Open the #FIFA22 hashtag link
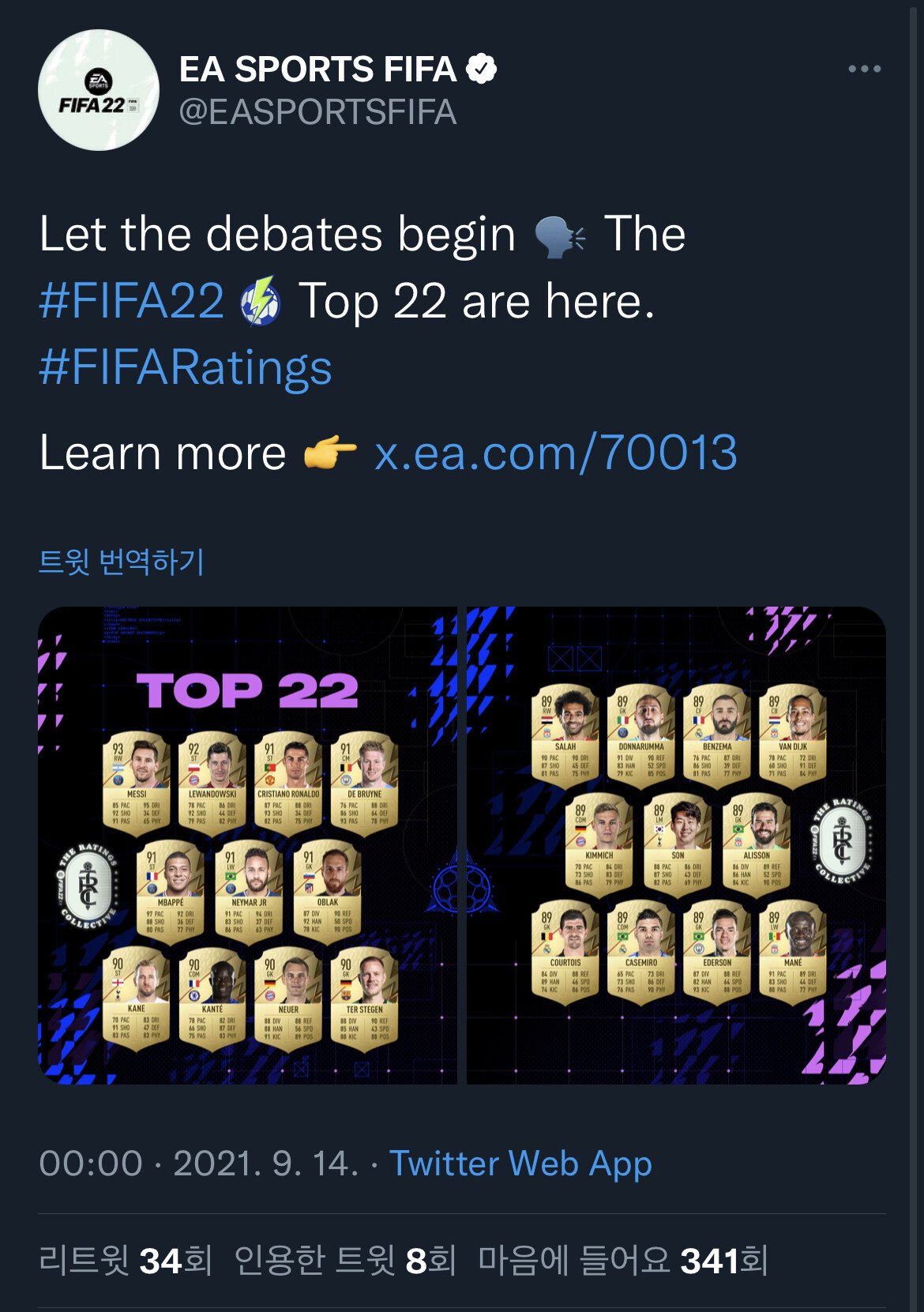This screenshot has width=924, height=1312. [x=132, y=301]
